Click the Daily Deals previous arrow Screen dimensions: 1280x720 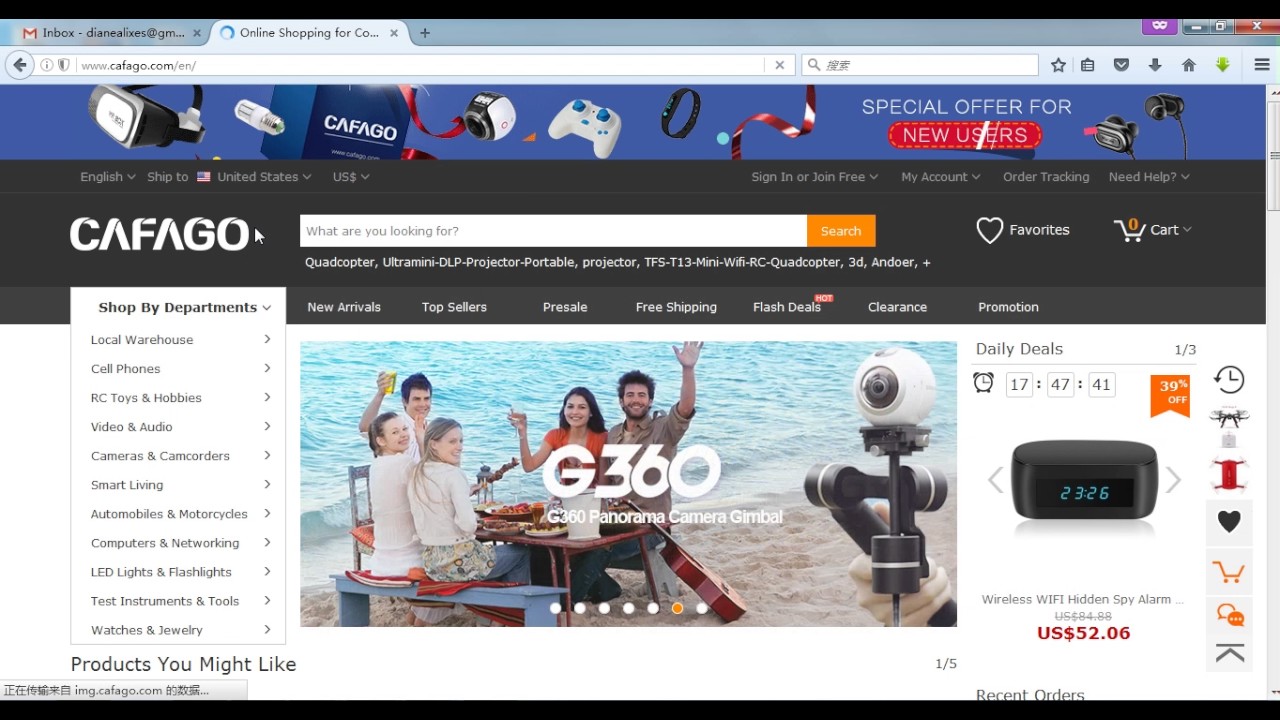pyautogui.click(x=995, y=480)
